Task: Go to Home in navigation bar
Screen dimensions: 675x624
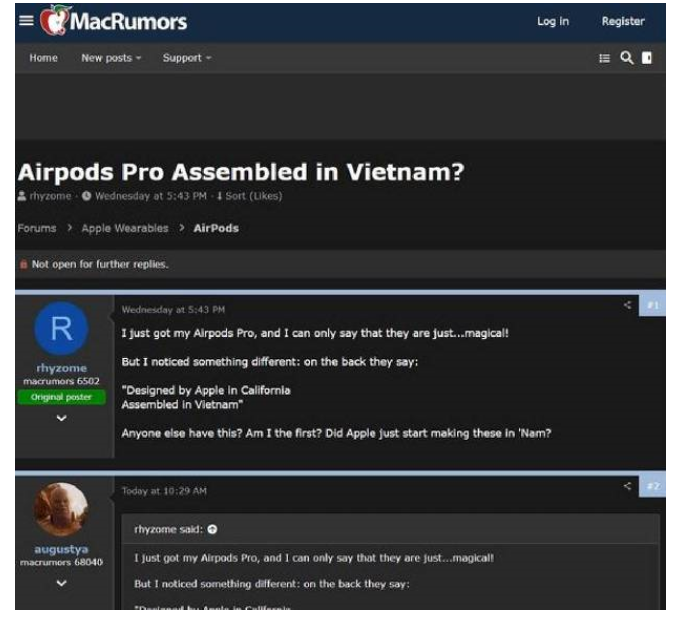Action: point(43,58)
